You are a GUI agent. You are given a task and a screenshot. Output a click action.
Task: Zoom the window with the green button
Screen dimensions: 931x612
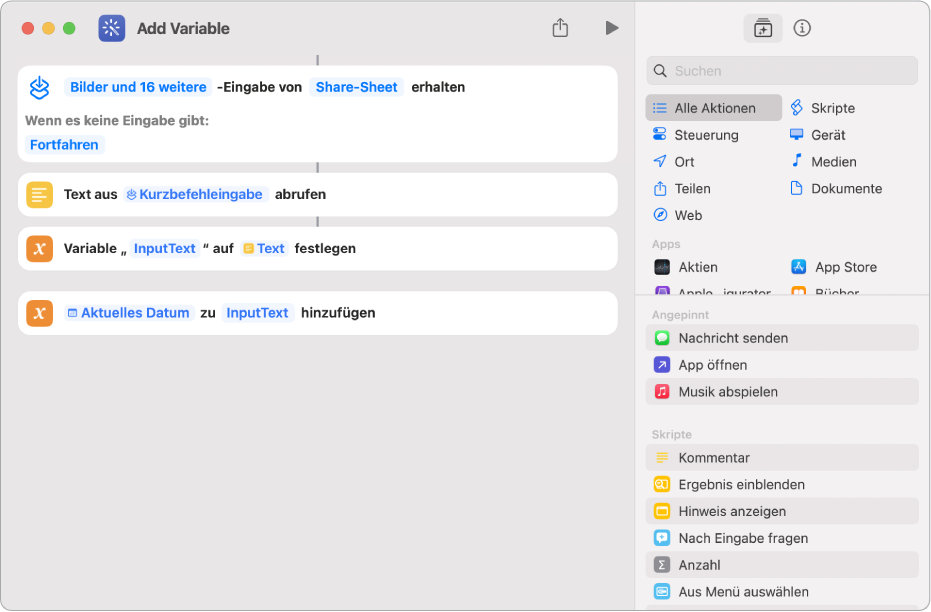click(x=69, y=28)
